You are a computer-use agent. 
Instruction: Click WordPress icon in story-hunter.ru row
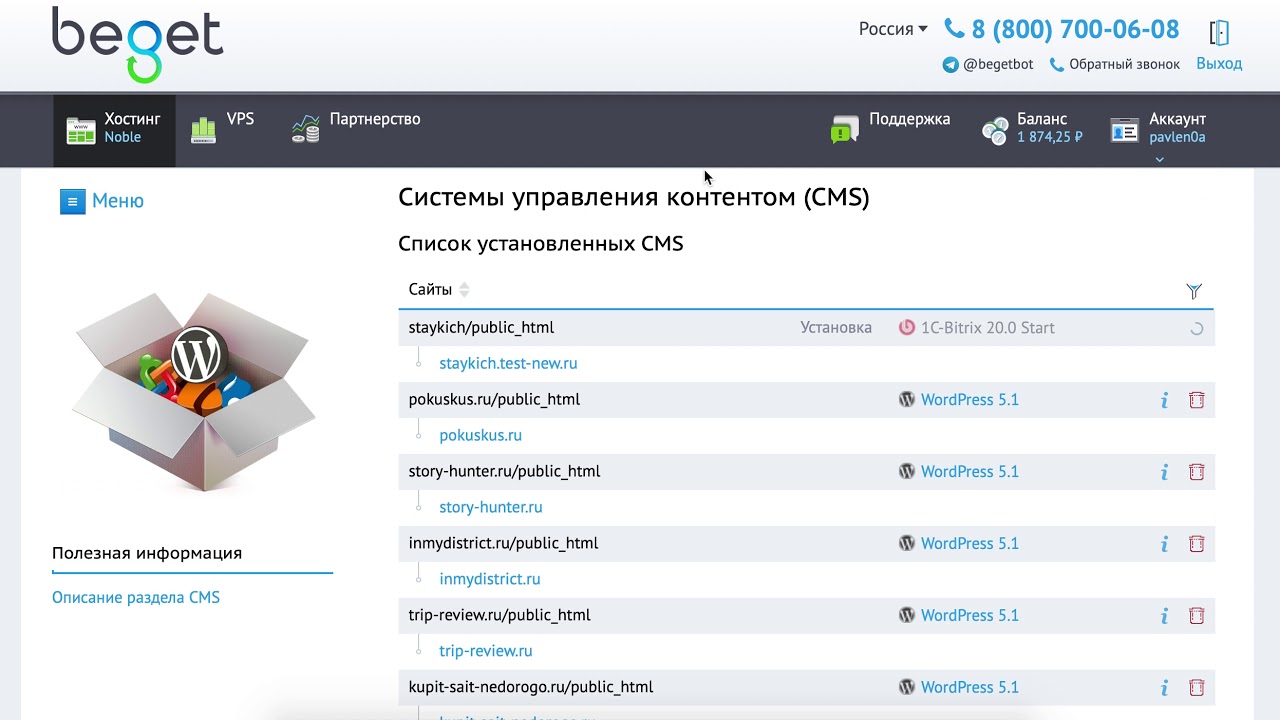[x=906, y=471]
